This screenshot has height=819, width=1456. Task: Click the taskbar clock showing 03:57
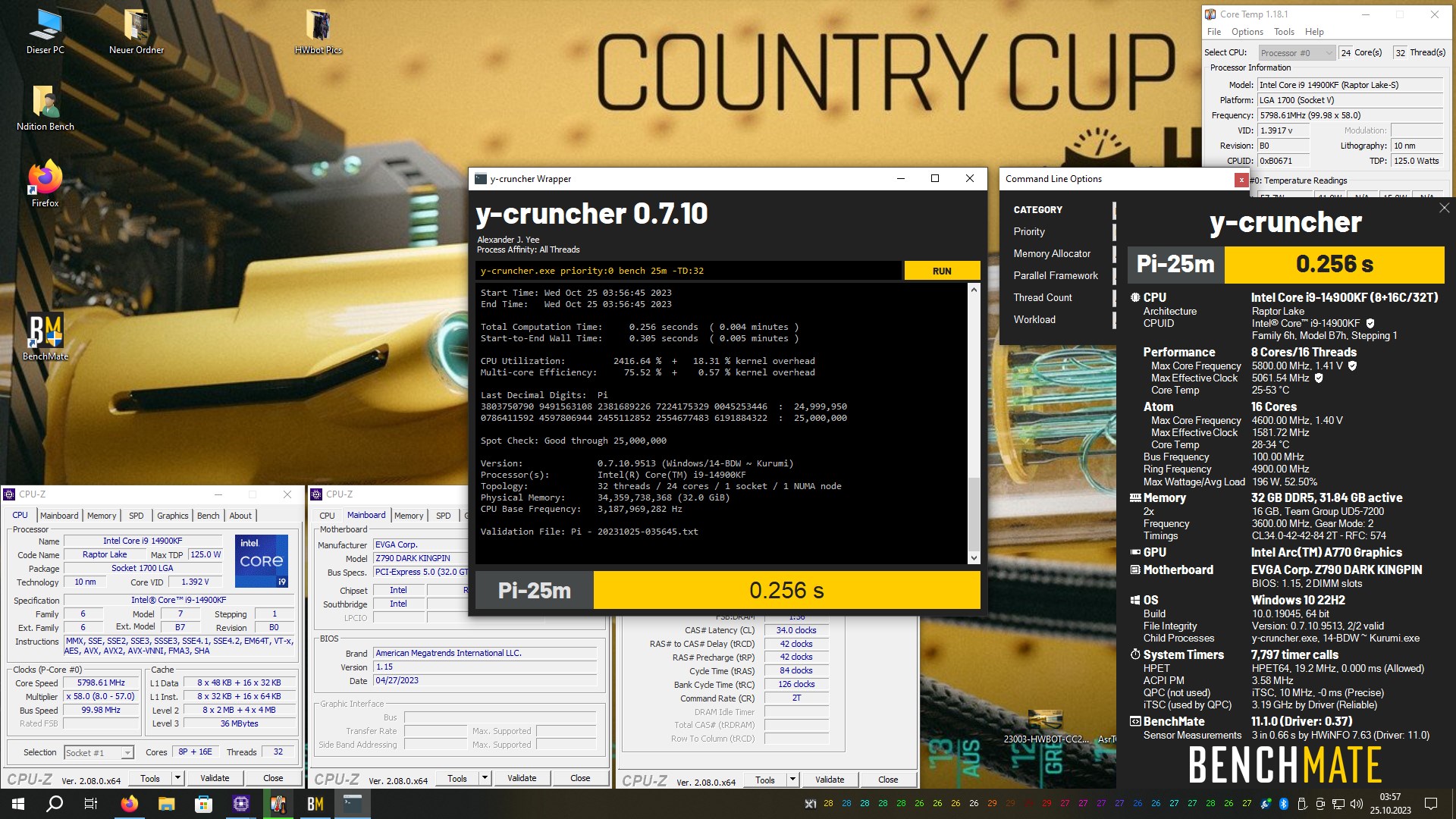1390,804
